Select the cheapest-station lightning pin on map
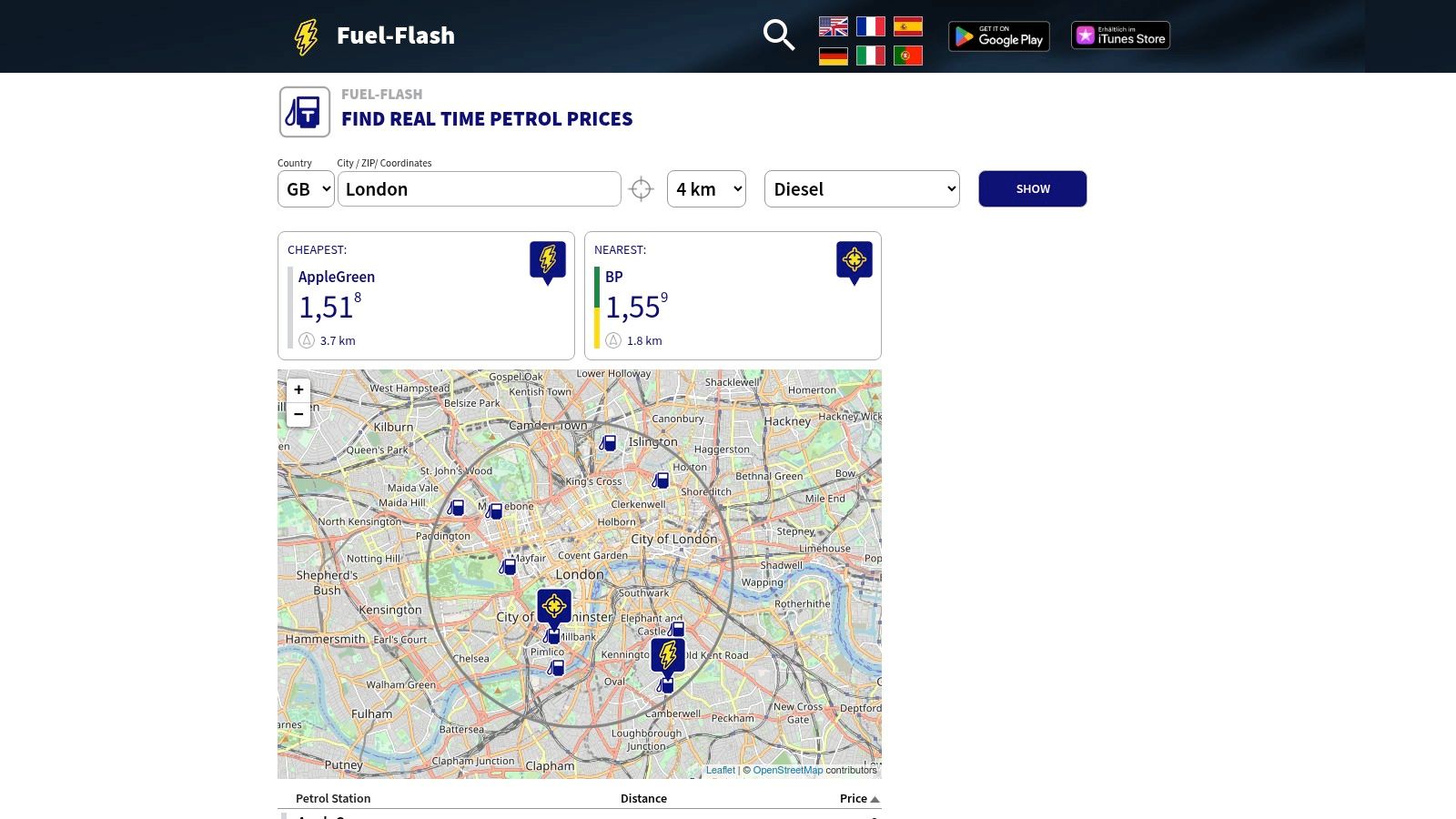 tap(668, 658)
